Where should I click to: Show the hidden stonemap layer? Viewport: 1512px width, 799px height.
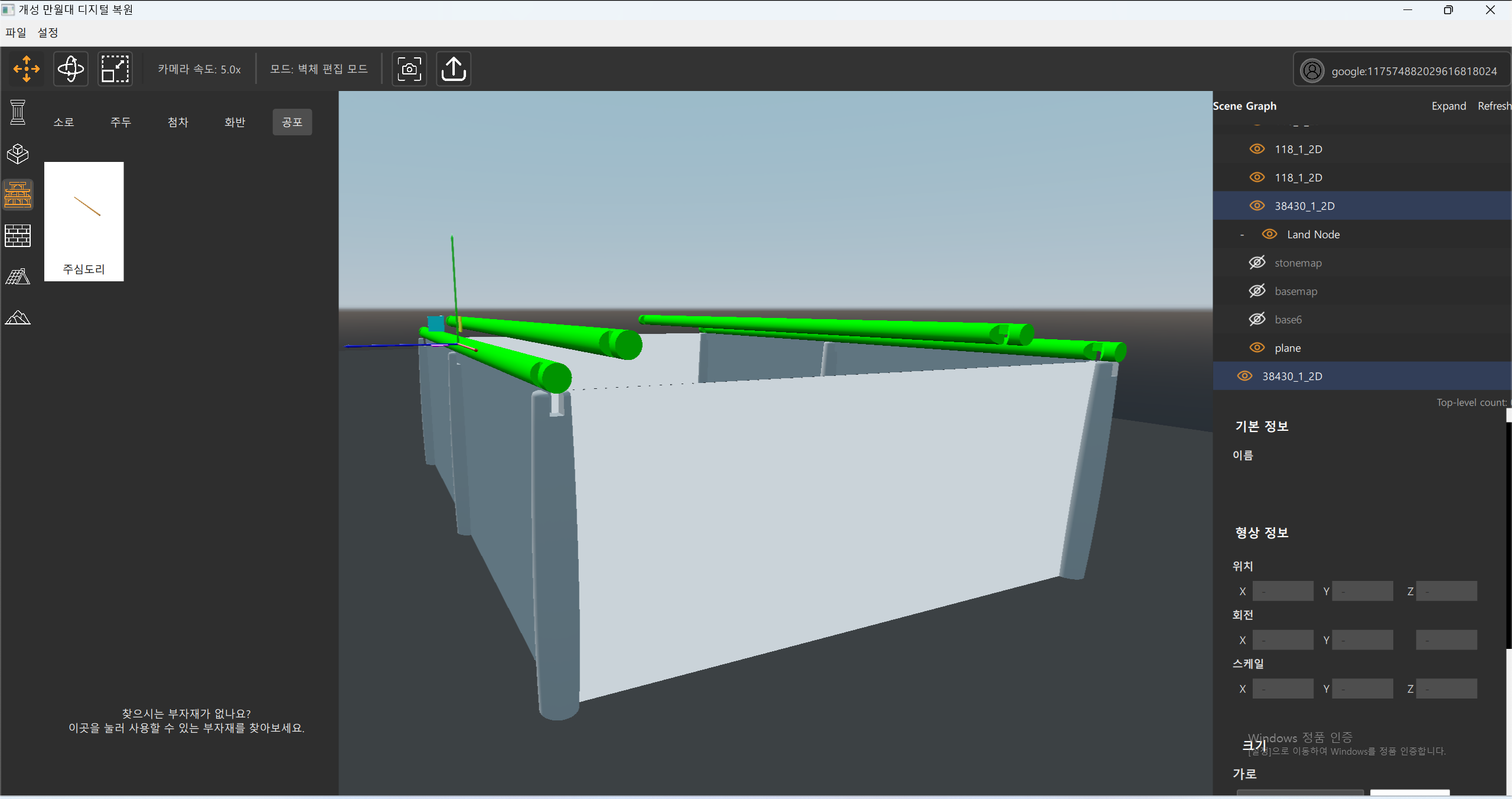1257,262
